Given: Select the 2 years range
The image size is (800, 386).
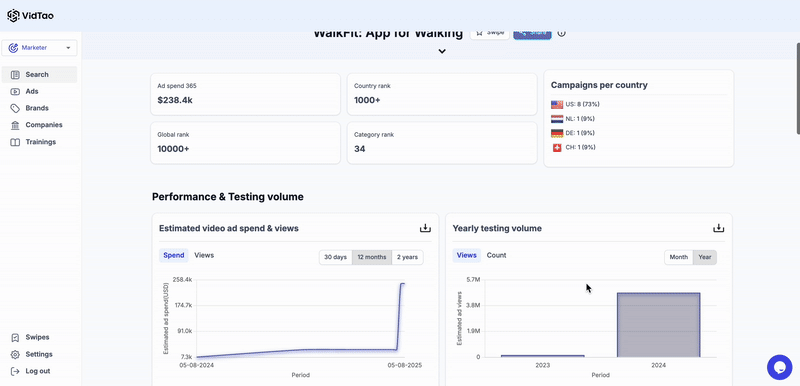Looking at the screenshot, I should pos(407,257).
